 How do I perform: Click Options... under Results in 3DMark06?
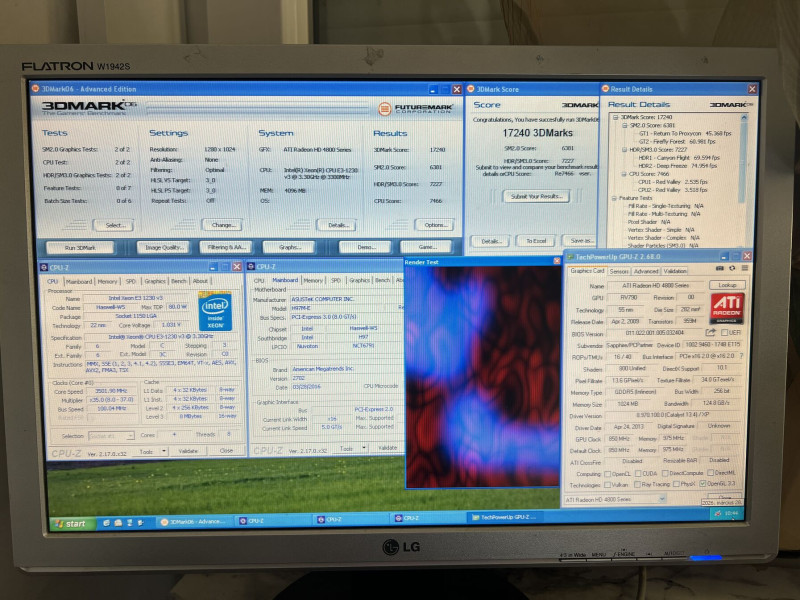click(435, 225)
